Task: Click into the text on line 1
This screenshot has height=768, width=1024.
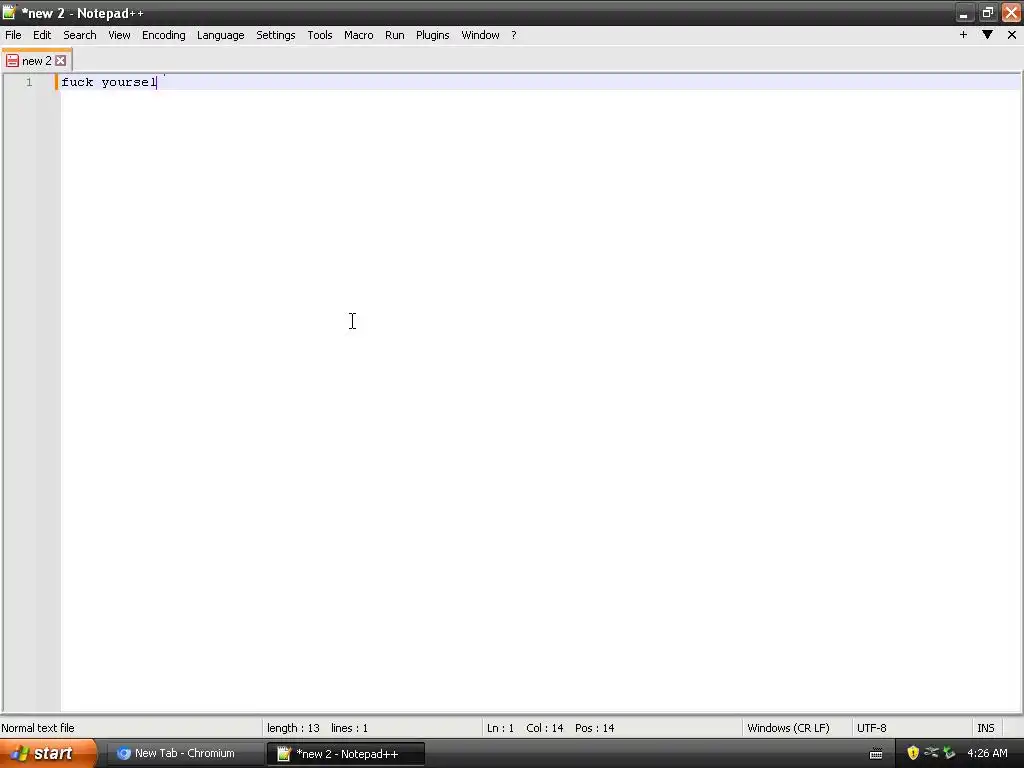Action: click(x=109, y=82)
